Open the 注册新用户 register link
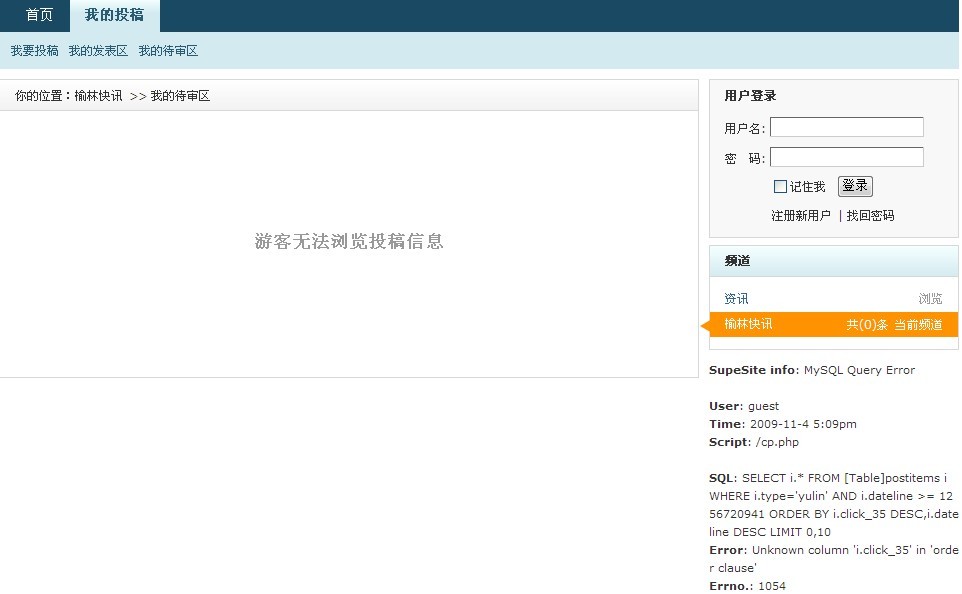This screenshot has height=594, width=962. (801, 216)
